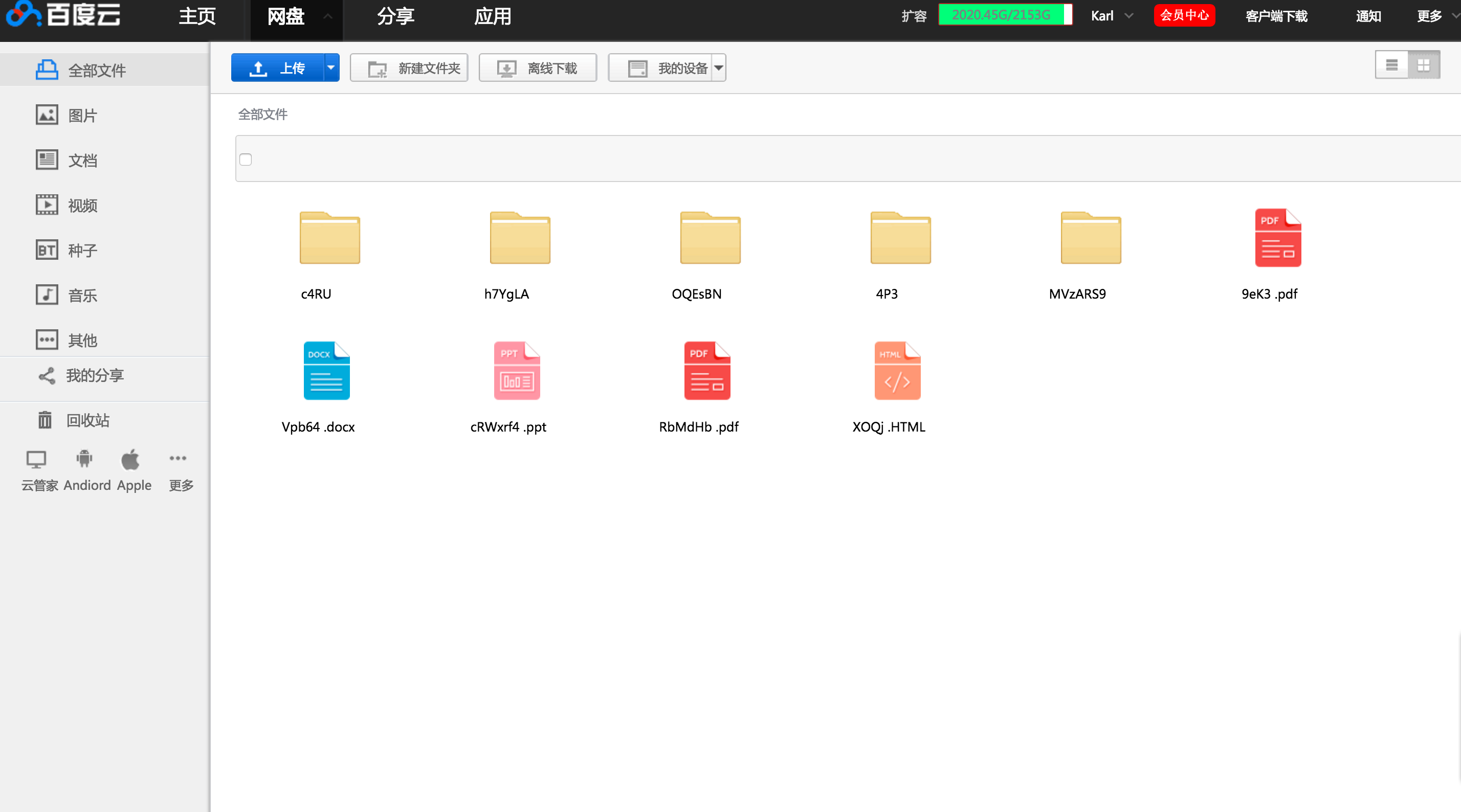Open the 应用 (apps) top menu
Image resolution: width=1461 pixels, height=812 pixels.
point(492,16)
